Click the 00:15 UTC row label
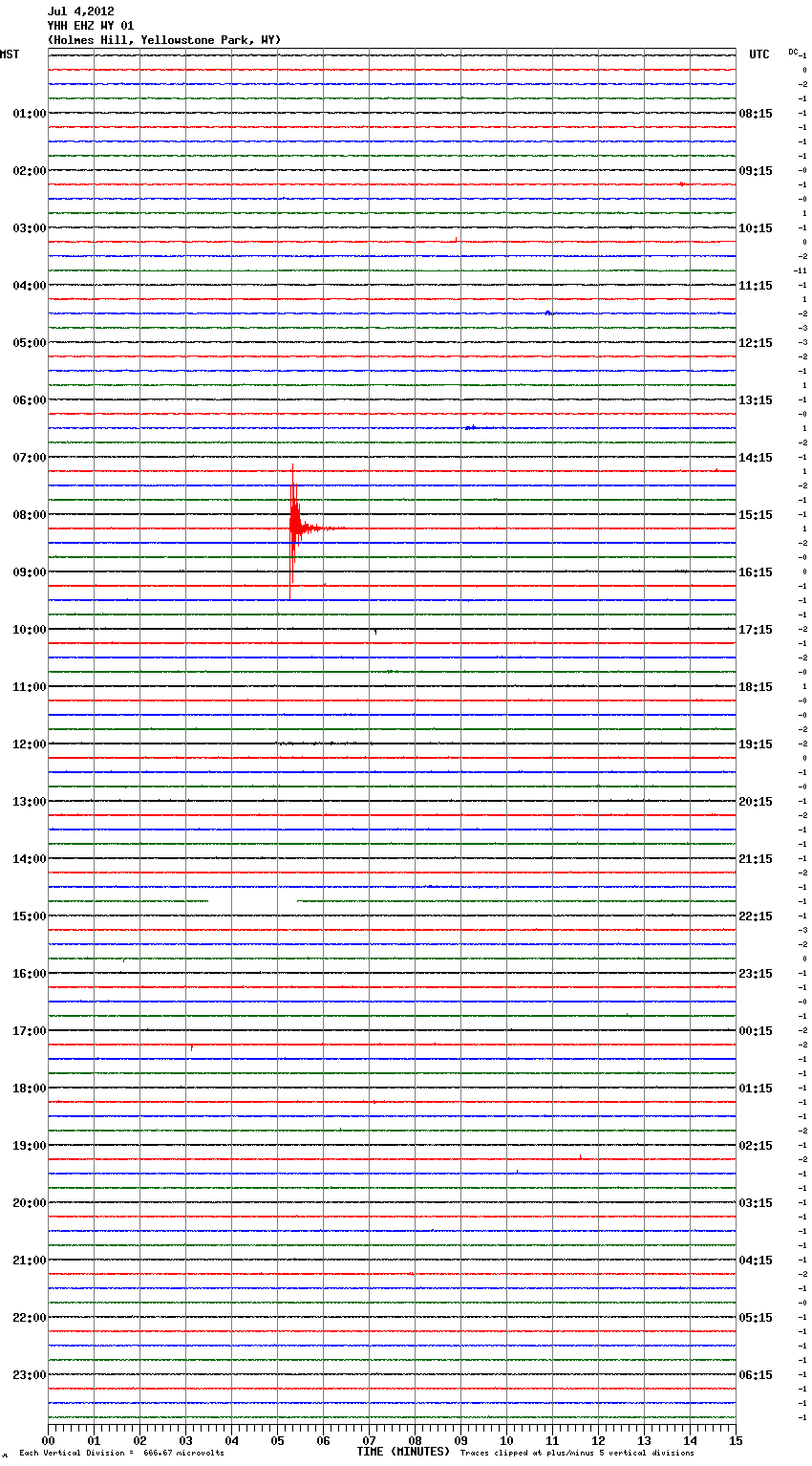The width and height of the screenshot is (812, 1466). [756, 1031]
